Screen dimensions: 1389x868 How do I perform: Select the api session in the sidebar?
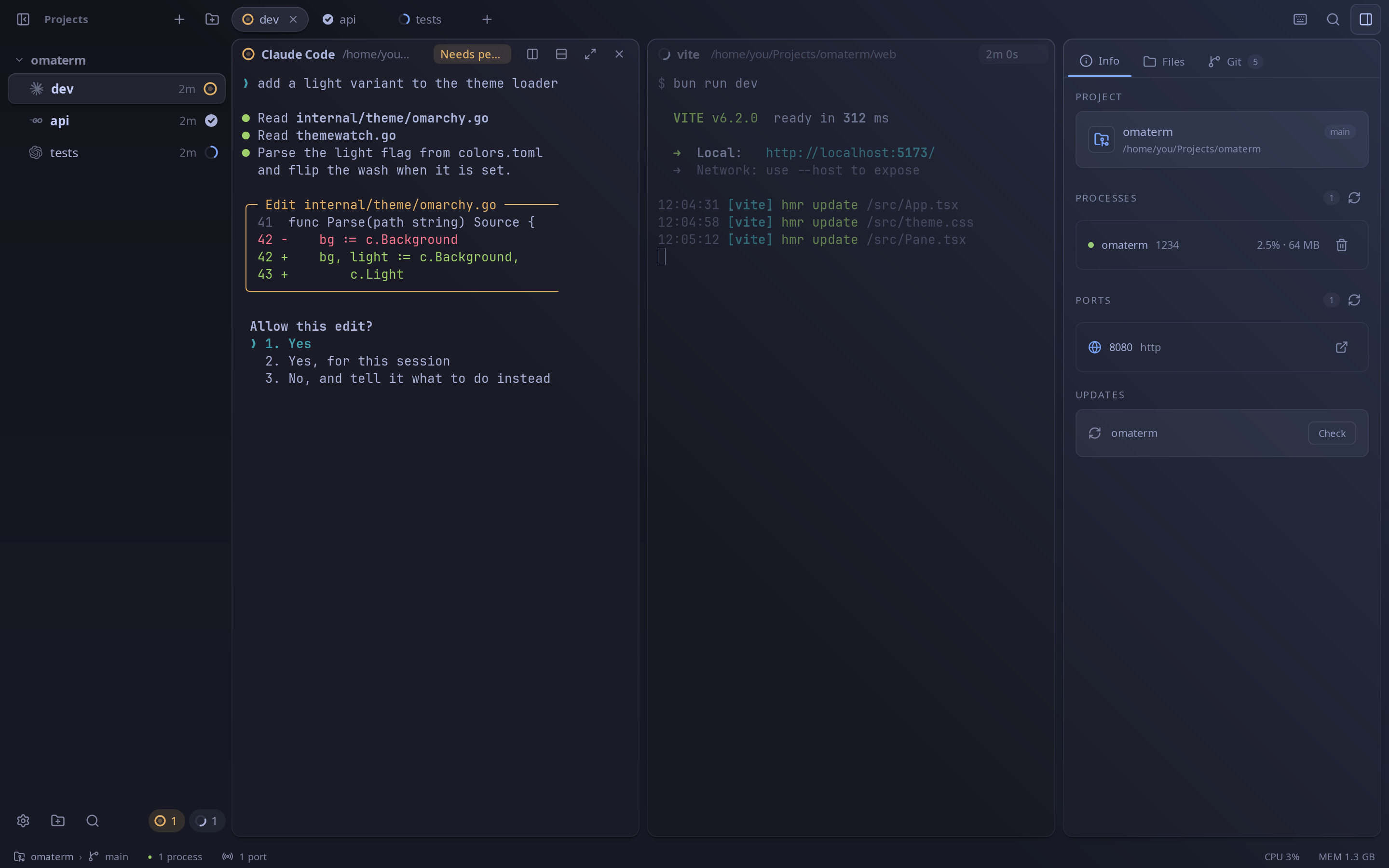117,121
